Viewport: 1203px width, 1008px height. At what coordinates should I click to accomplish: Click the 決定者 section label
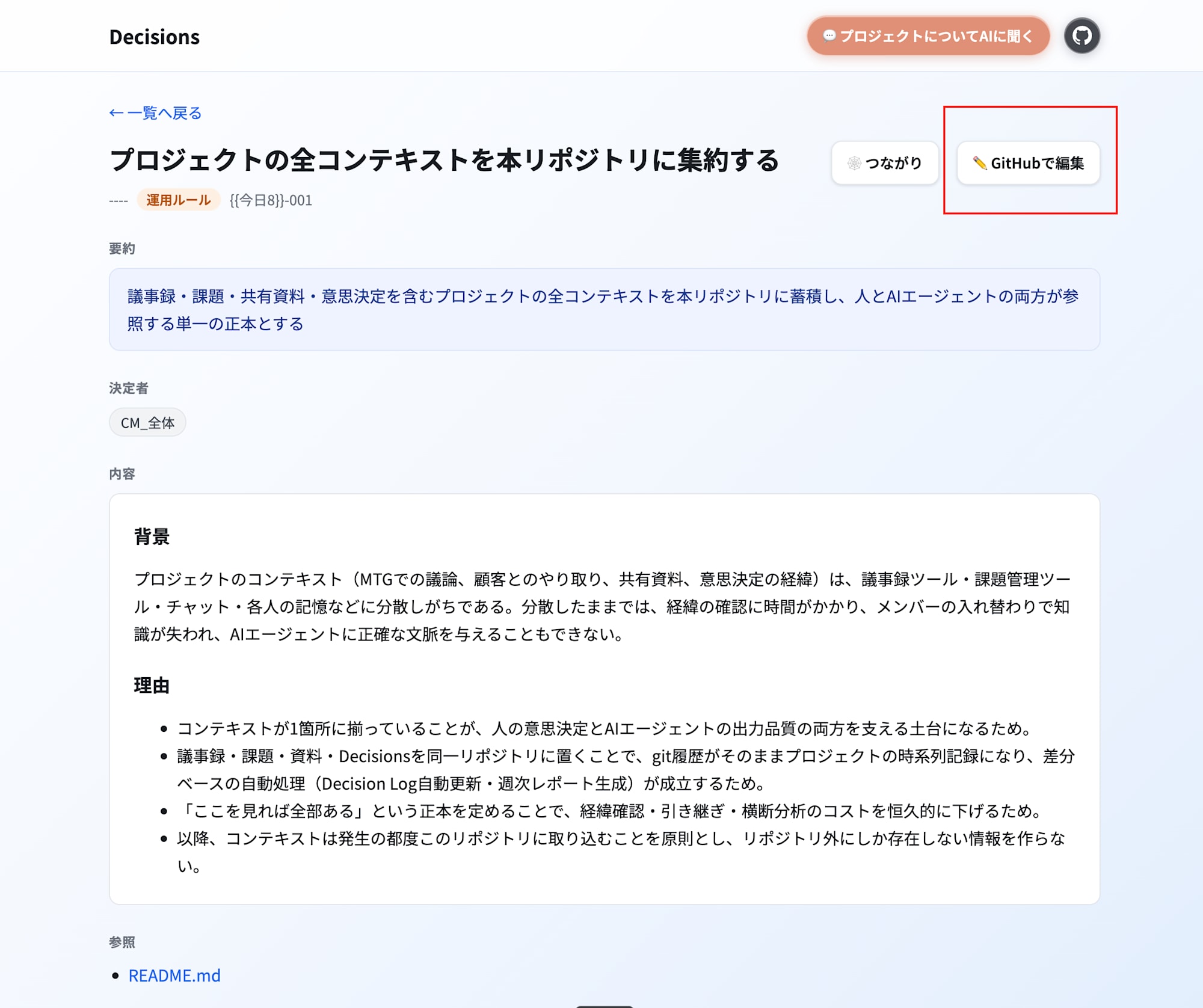pyautogui.click(x=129, y=388)
